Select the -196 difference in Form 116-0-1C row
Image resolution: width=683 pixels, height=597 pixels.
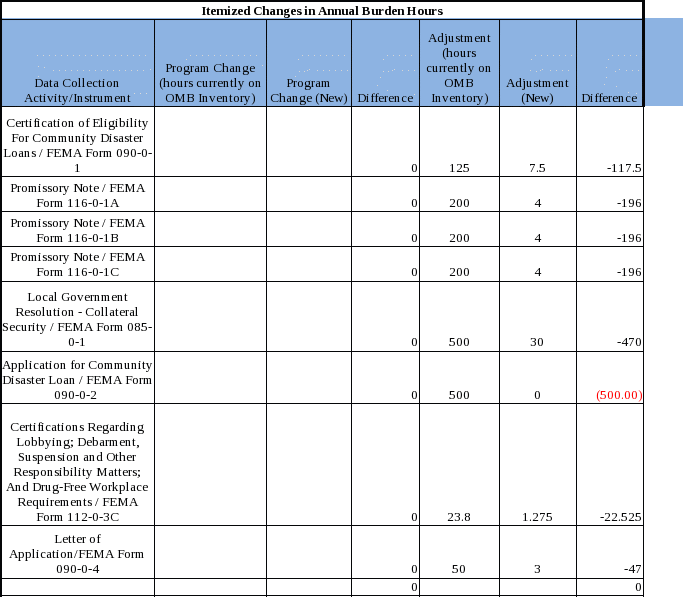pos(629,272)
